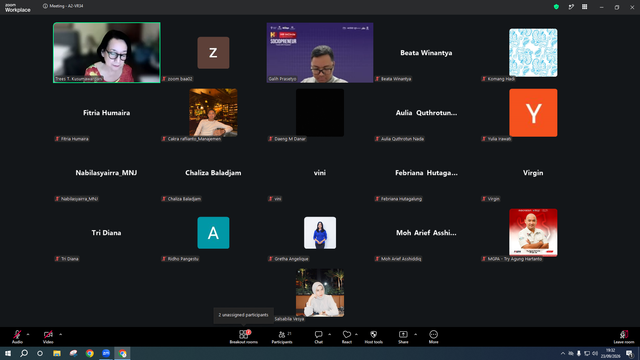
Task: Select Trees T. Kusumawardani video tile
Action: pyautogui.click(x=107, y=53)
